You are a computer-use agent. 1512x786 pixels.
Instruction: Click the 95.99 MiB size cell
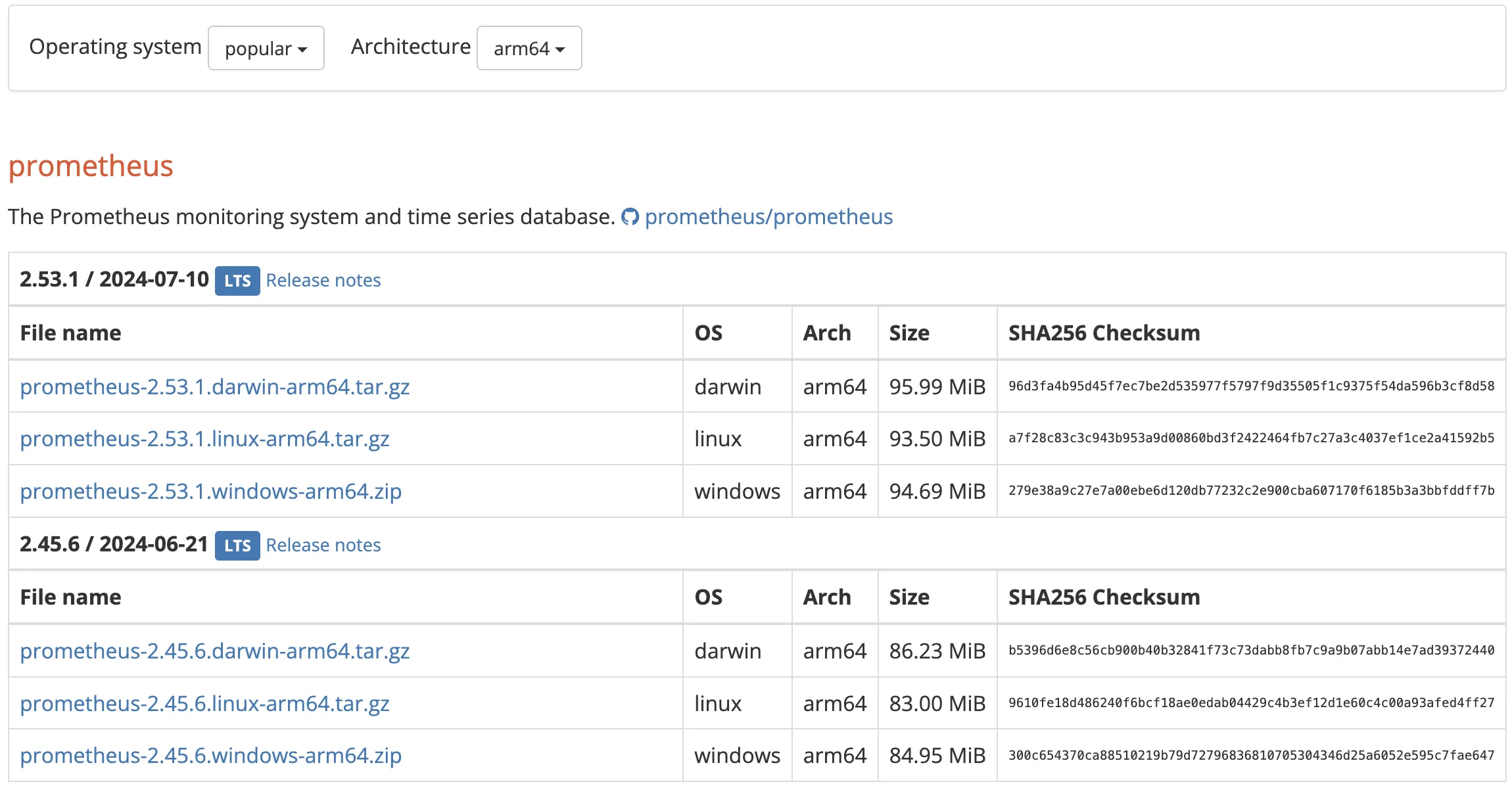[937, 387]
